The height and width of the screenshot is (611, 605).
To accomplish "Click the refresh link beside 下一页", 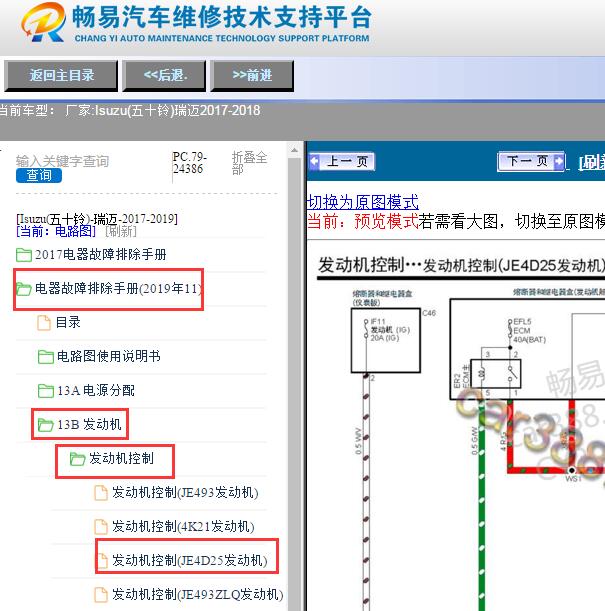I will [591, 162].
